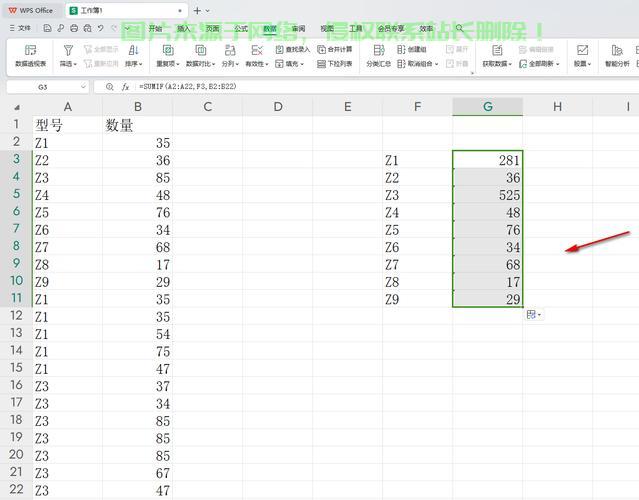Select cell B13 containing 54

click(x=138, y=334)
